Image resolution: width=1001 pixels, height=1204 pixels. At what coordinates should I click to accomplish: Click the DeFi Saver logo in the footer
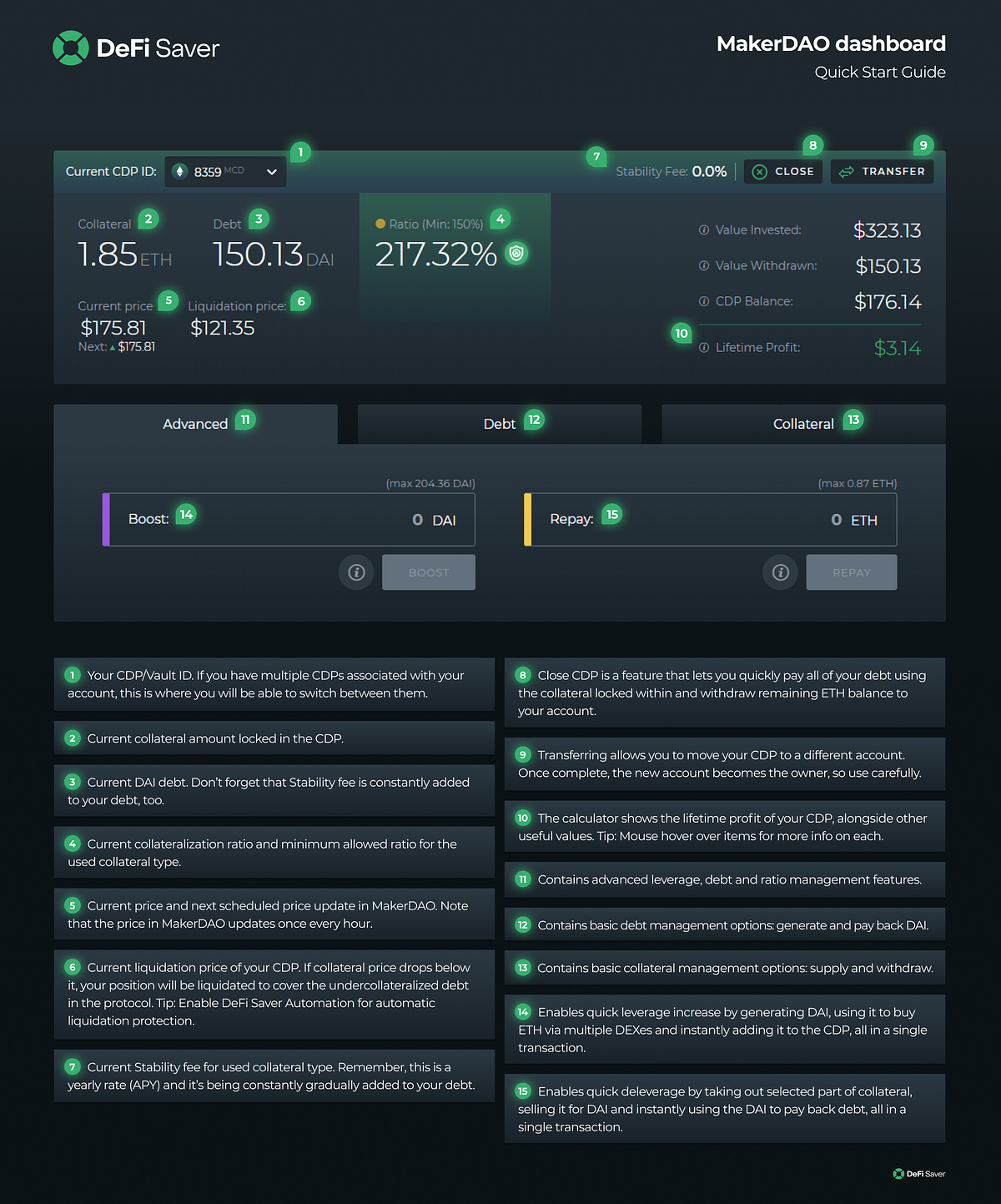[x=920, y=1174]
